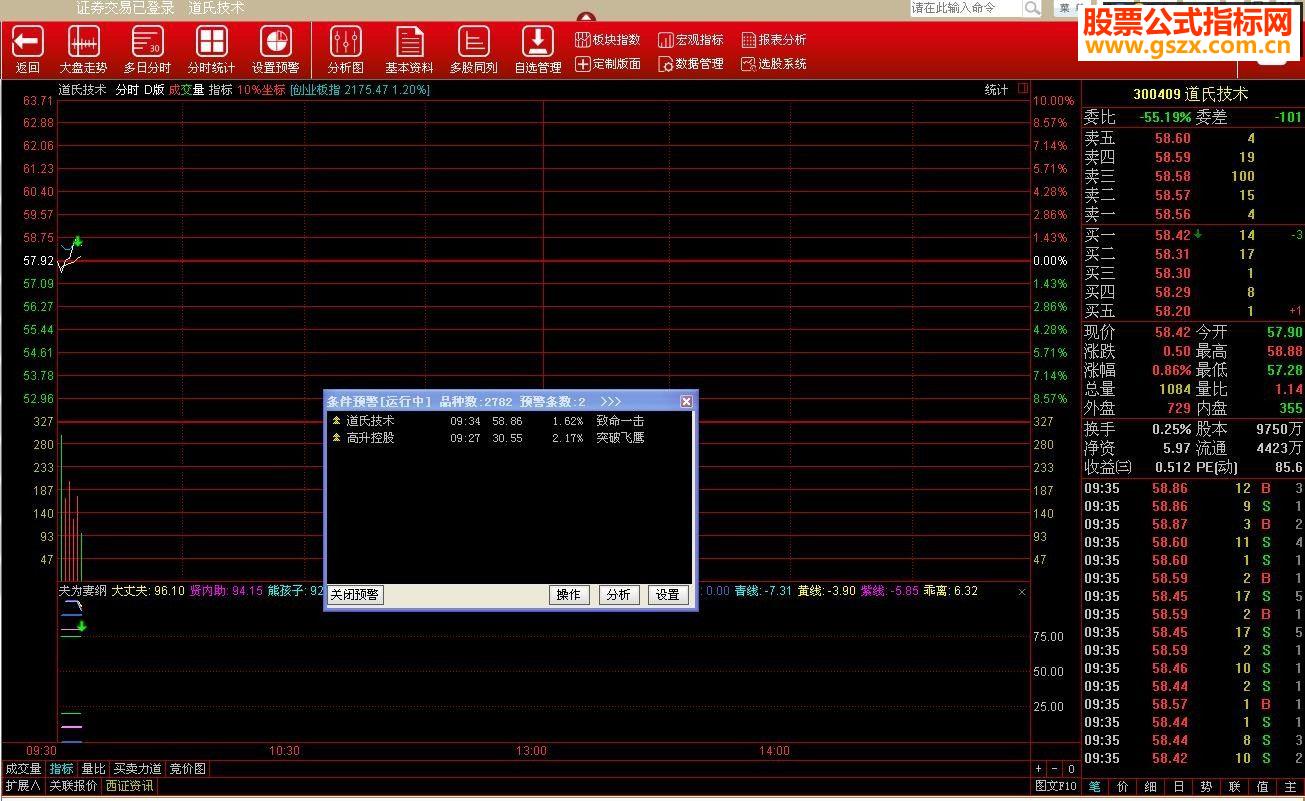
Task: Open 宏观指标 macro indicators
Action: [691, 40]
